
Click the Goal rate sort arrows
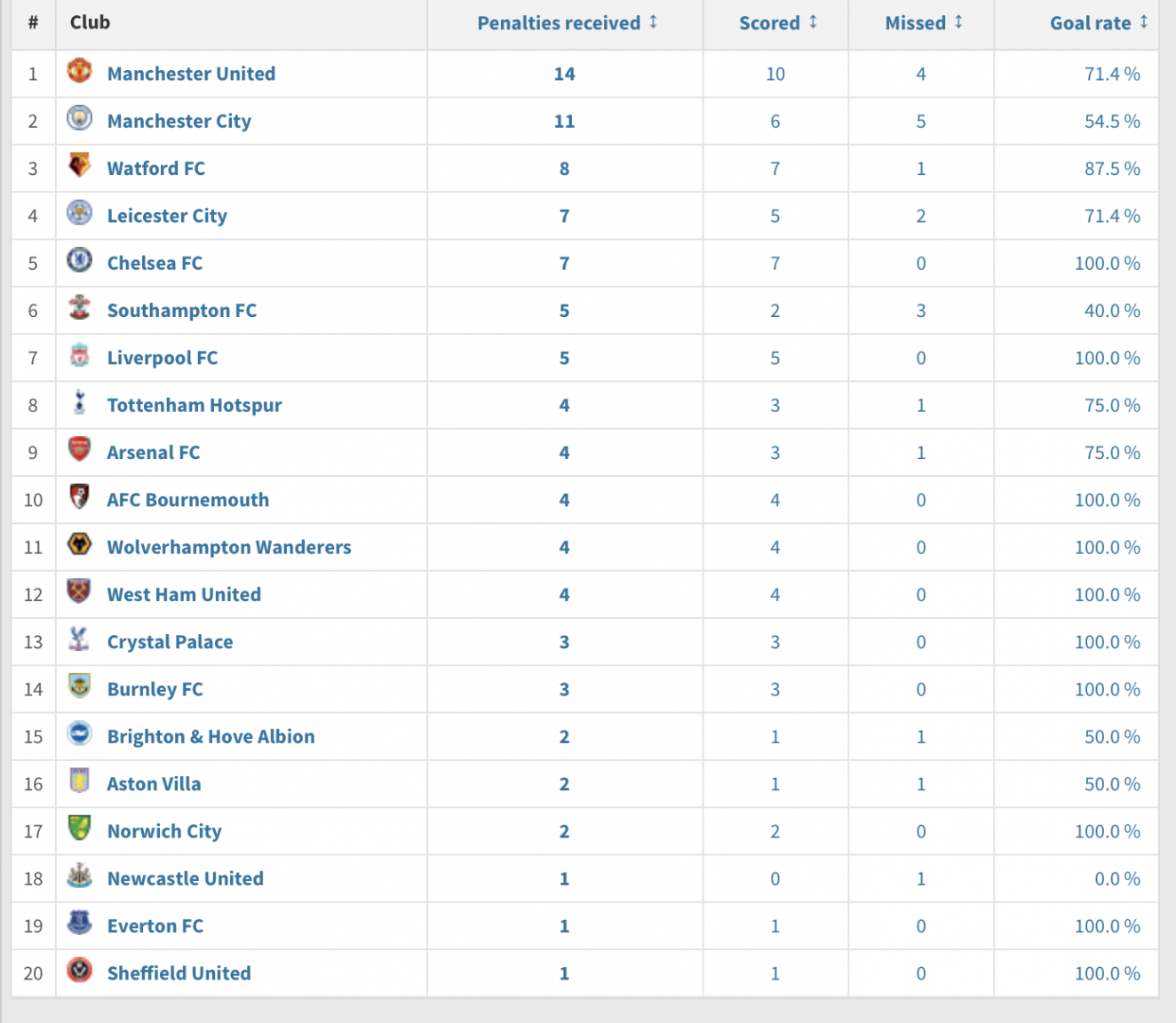coord(1143,24)
